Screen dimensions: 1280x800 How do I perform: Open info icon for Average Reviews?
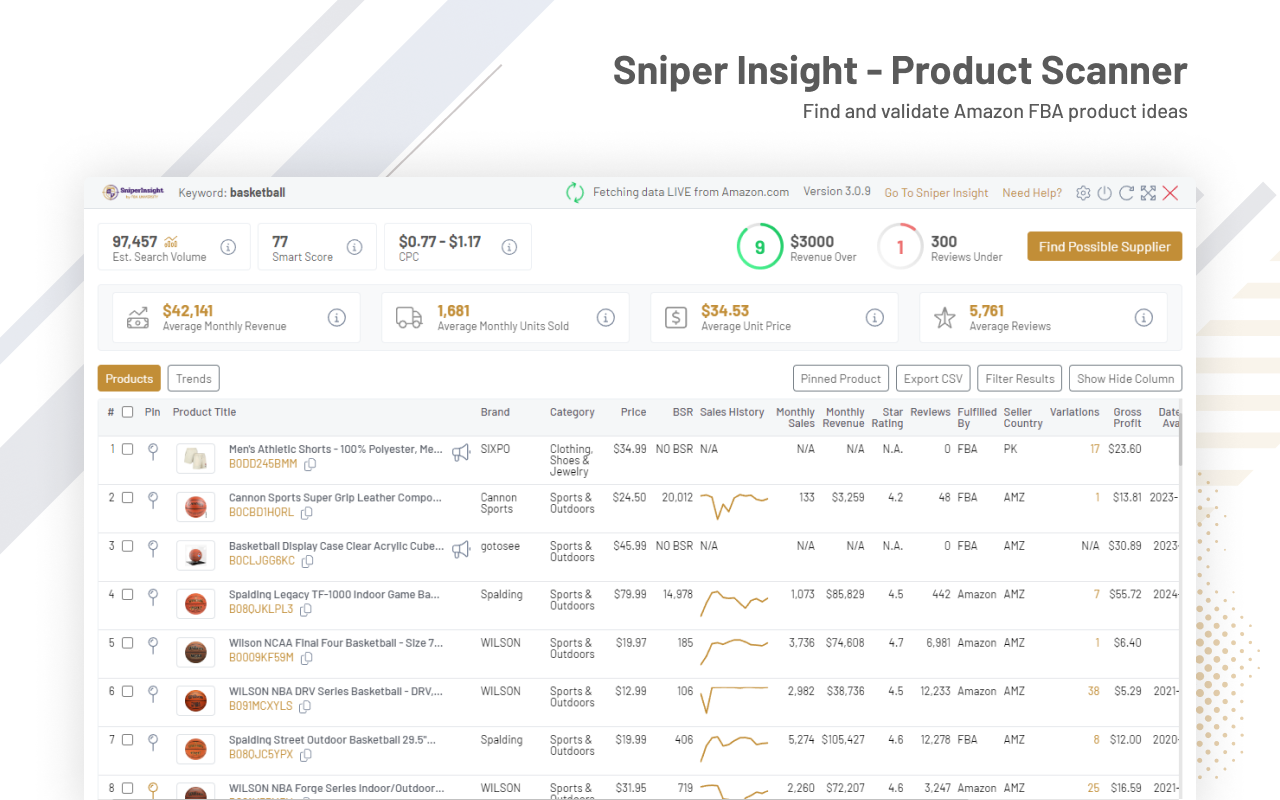(1144, 318)
